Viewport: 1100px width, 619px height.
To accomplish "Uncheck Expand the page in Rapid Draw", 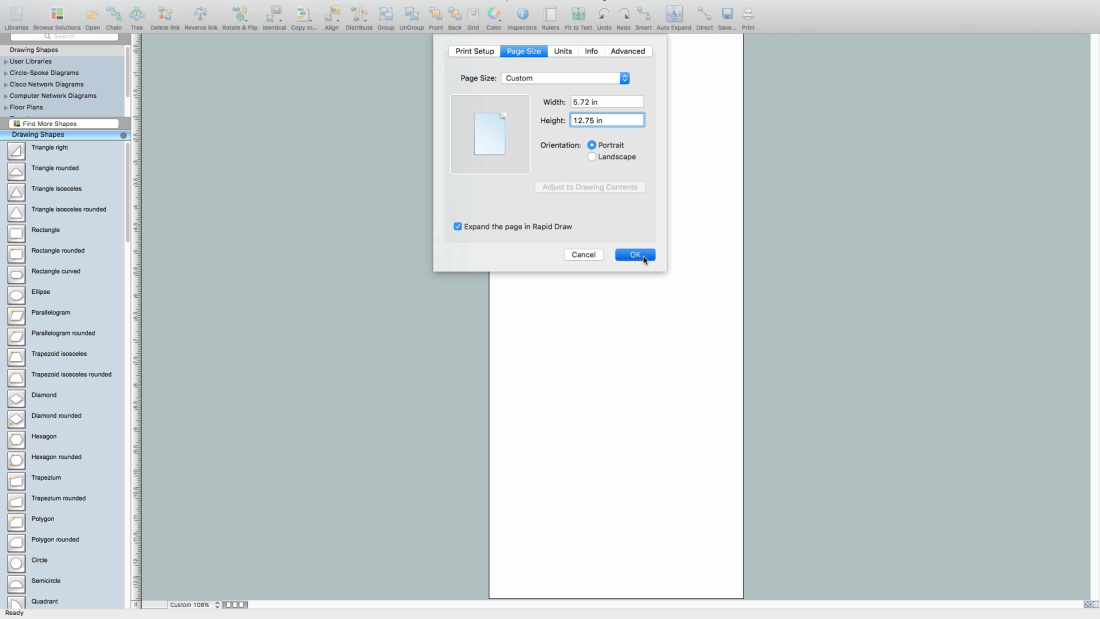I will coord(458,227).
